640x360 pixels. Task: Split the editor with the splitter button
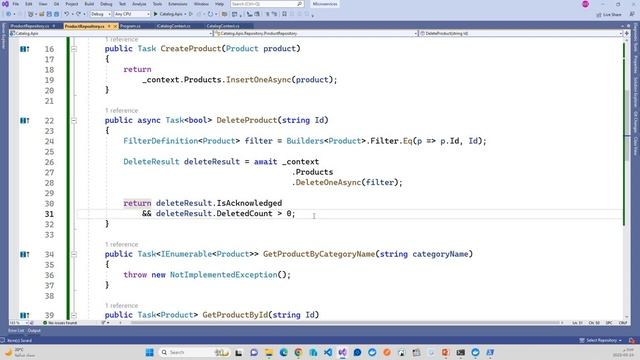coord(627,33)
